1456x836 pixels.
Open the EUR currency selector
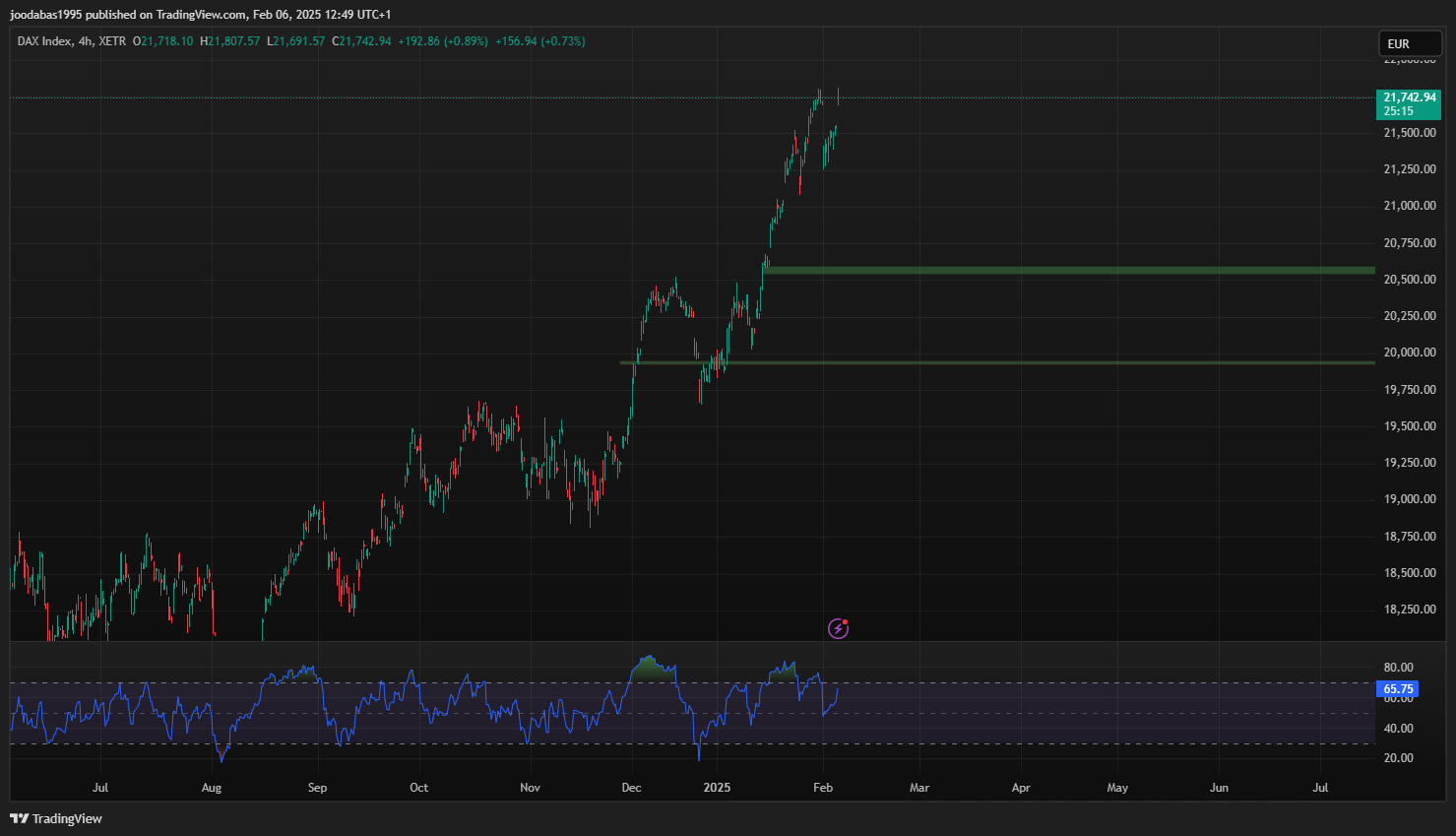pos(1410,43)
